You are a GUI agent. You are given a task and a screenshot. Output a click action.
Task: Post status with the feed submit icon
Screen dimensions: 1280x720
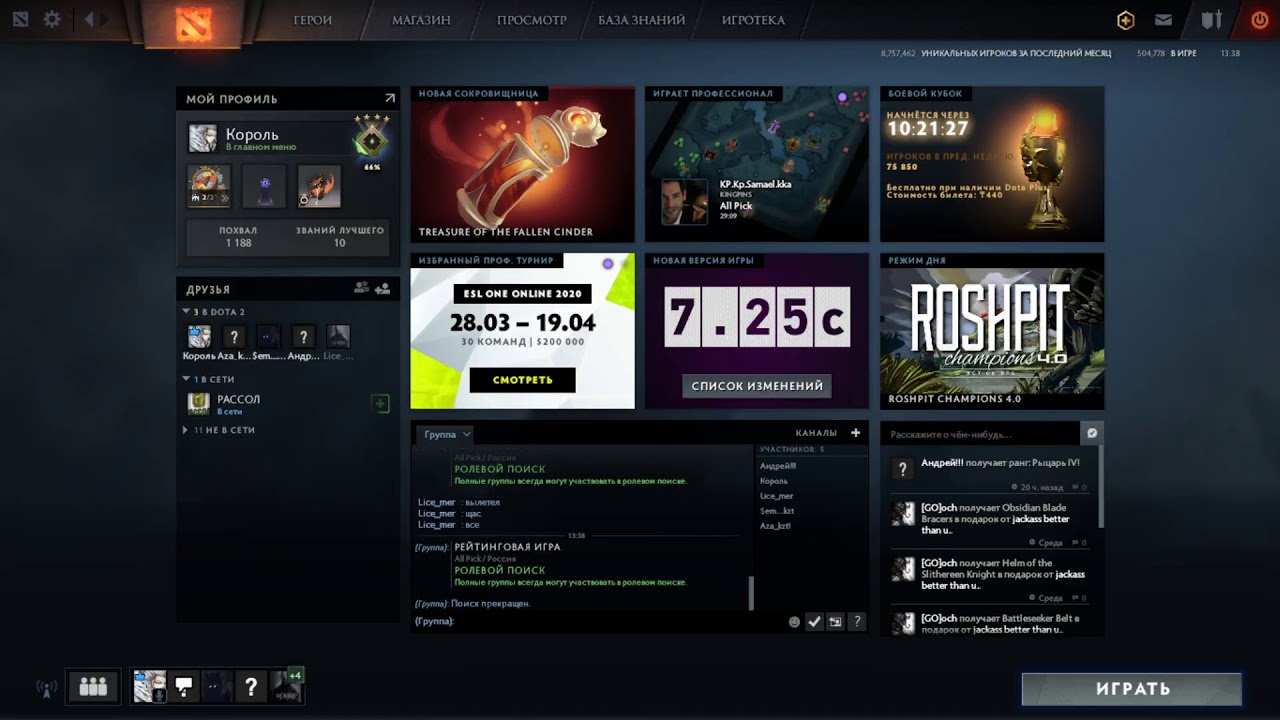1092,433
